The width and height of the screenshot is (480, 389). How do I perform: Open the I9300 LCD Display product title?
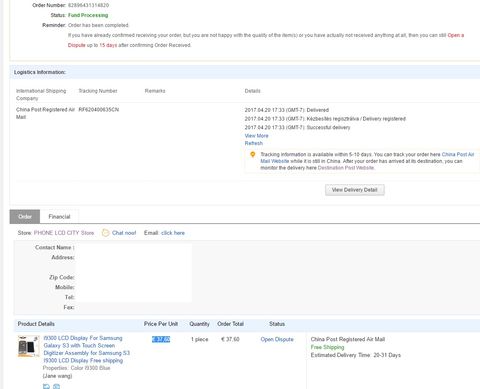86,349
